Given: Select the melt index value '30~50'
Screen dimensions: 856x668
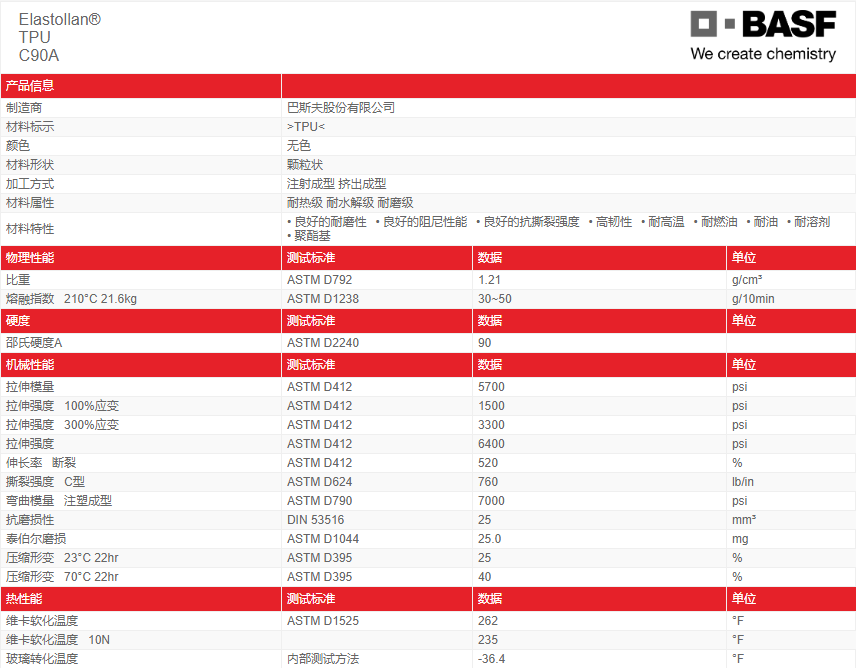Looking at the screenshot, I should point(495,299).
